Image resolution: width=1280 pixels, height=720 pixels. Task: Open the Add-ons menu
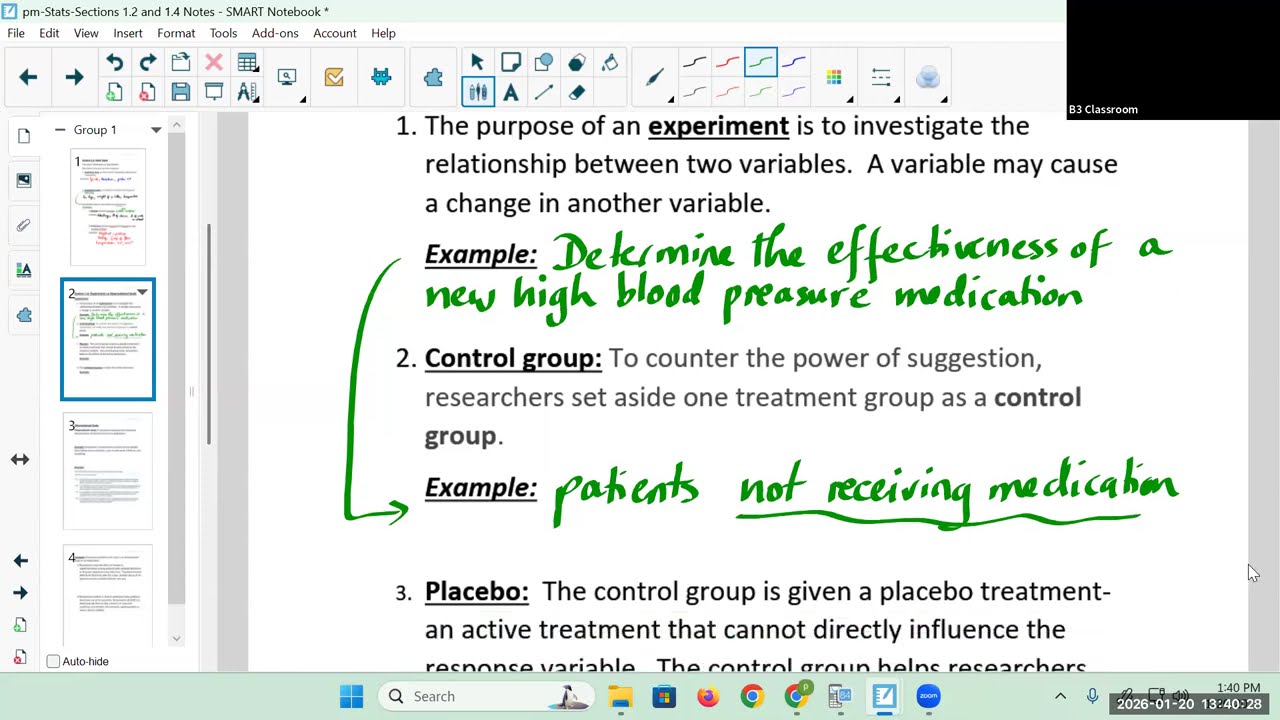(275, 33)
